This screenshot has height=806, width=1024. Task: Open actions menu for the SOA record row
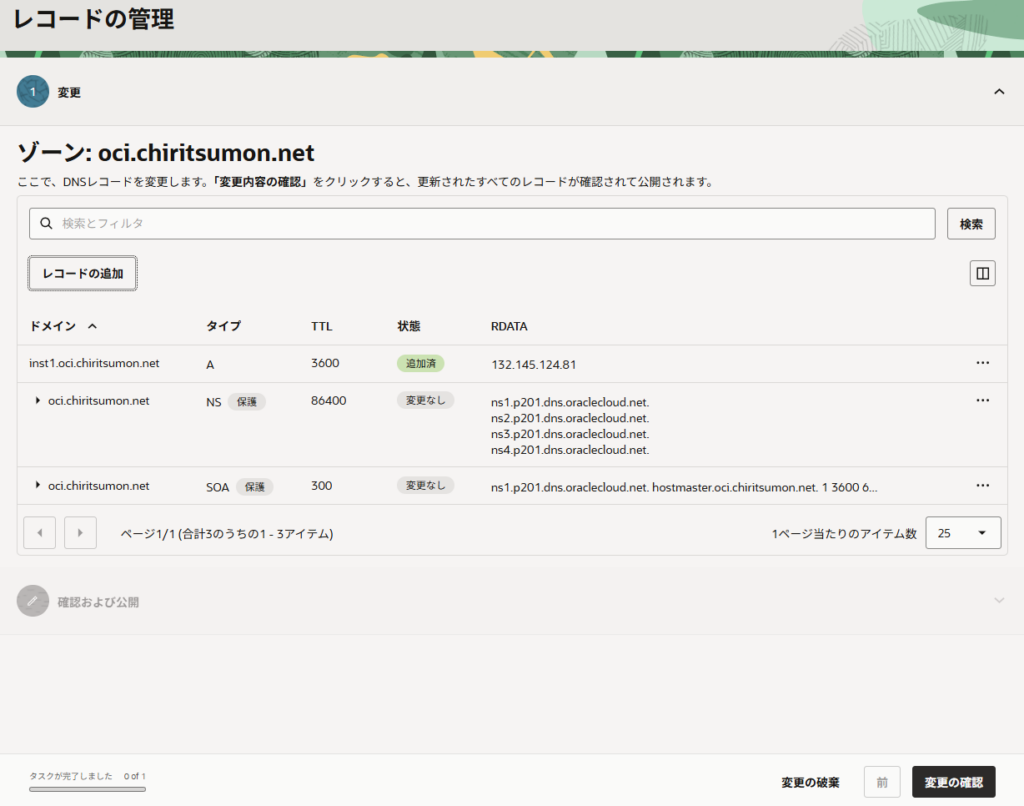(x=982, y=485)
